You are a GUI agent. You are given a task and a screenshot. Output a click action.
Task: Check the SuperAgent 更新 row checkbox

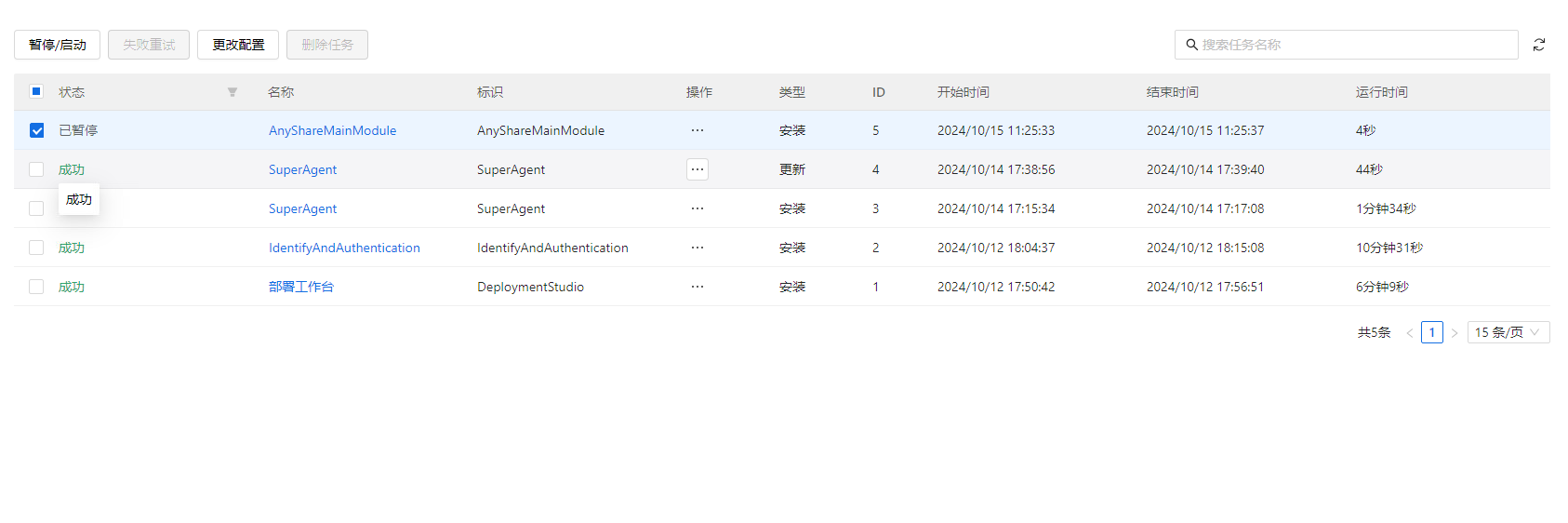(36, 169)
